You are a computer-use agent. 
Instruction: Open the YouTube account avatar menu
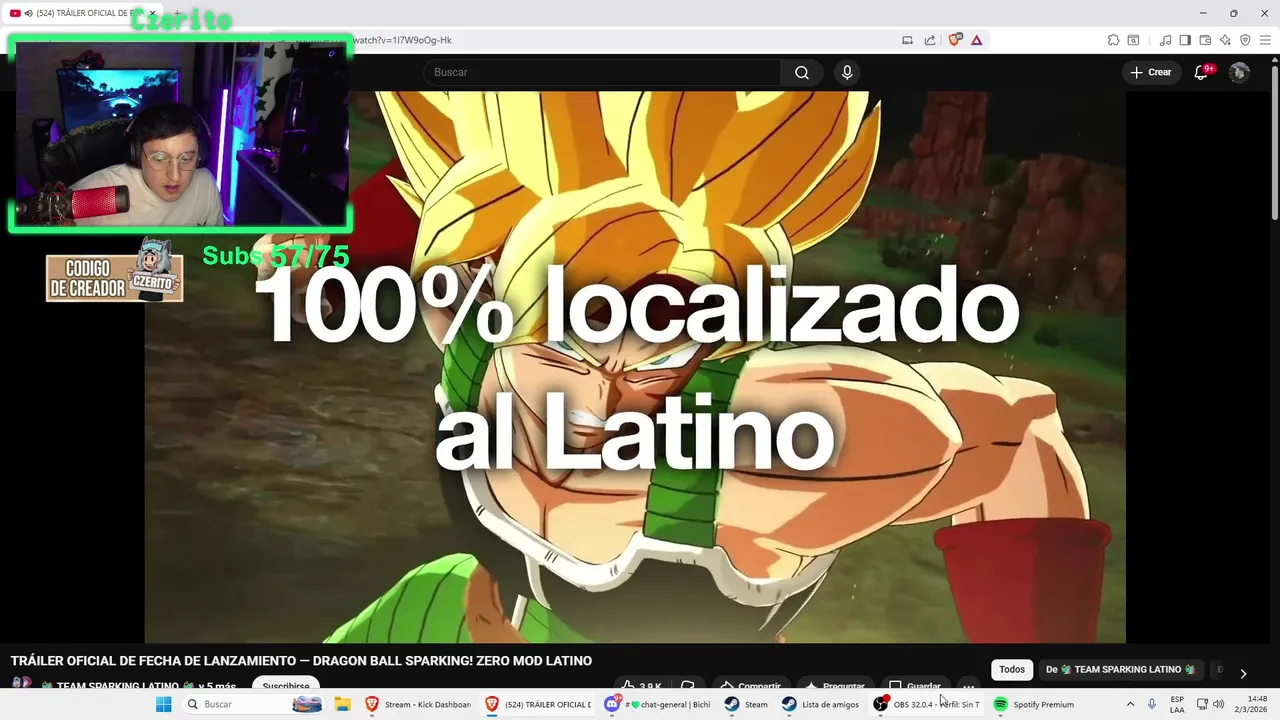(x=1239, y=72)
